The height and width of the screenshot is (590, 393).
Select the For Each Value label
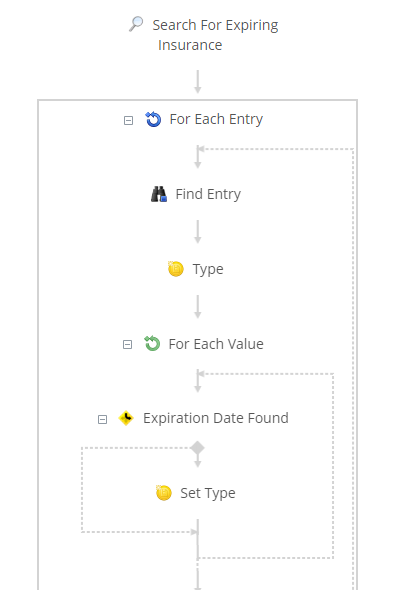(216, 344)
